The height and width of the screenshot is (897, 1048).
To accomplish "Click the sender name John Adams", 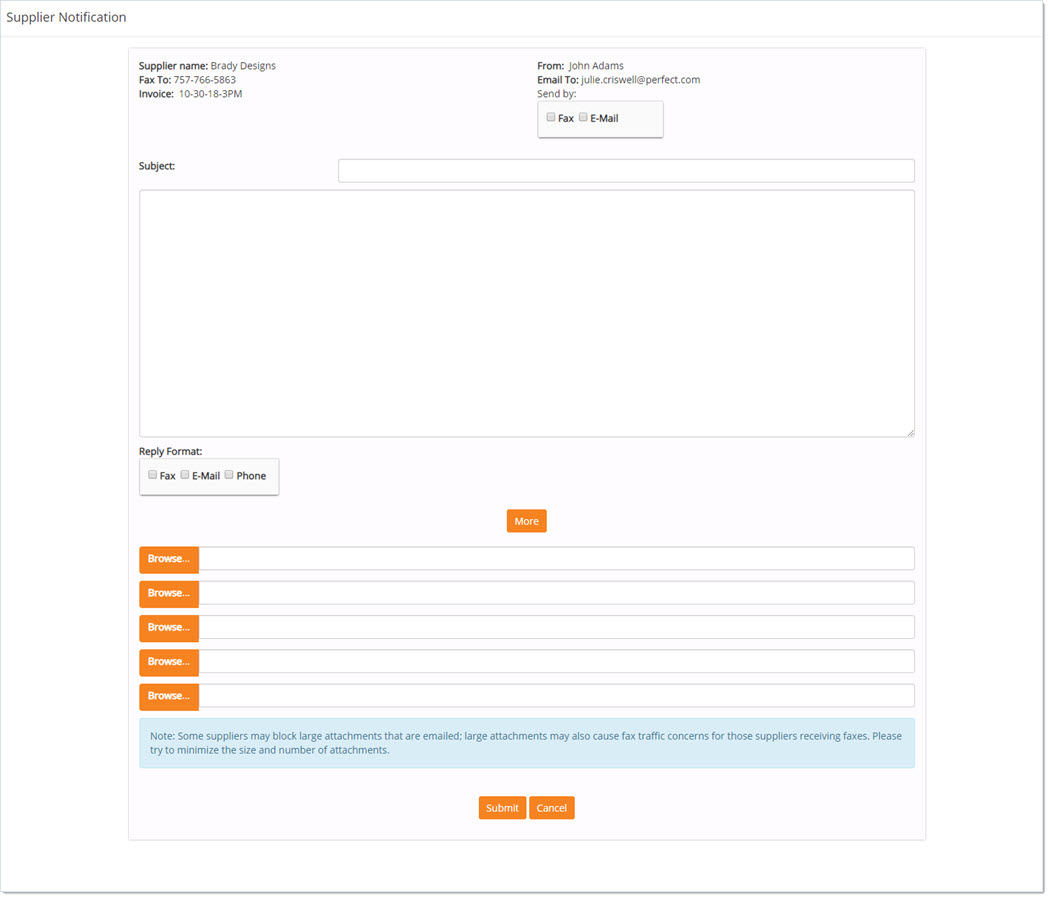I will click(596, 66).
